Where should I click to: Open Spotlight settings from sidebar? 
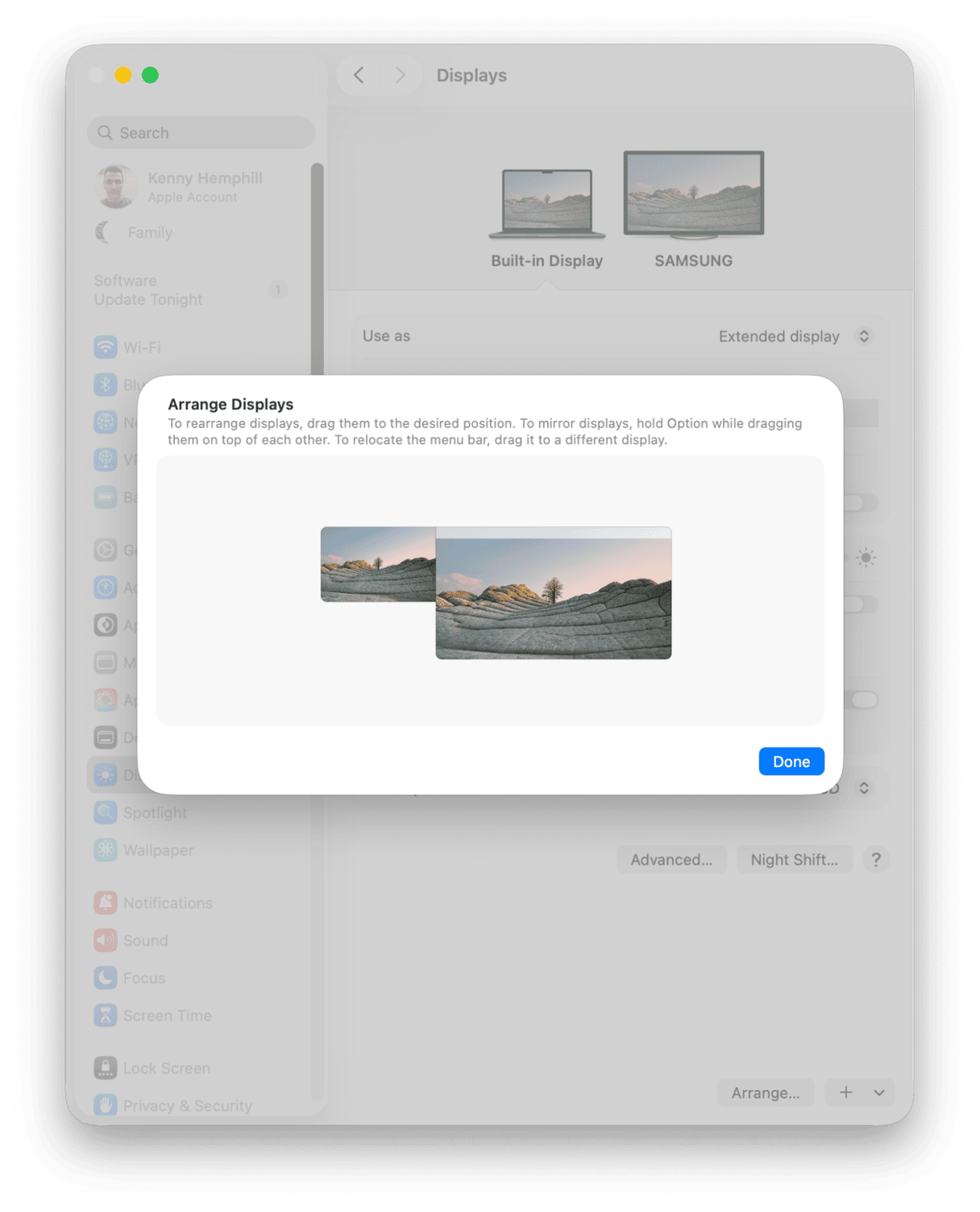pyautogui.click(x=154, y=812)
